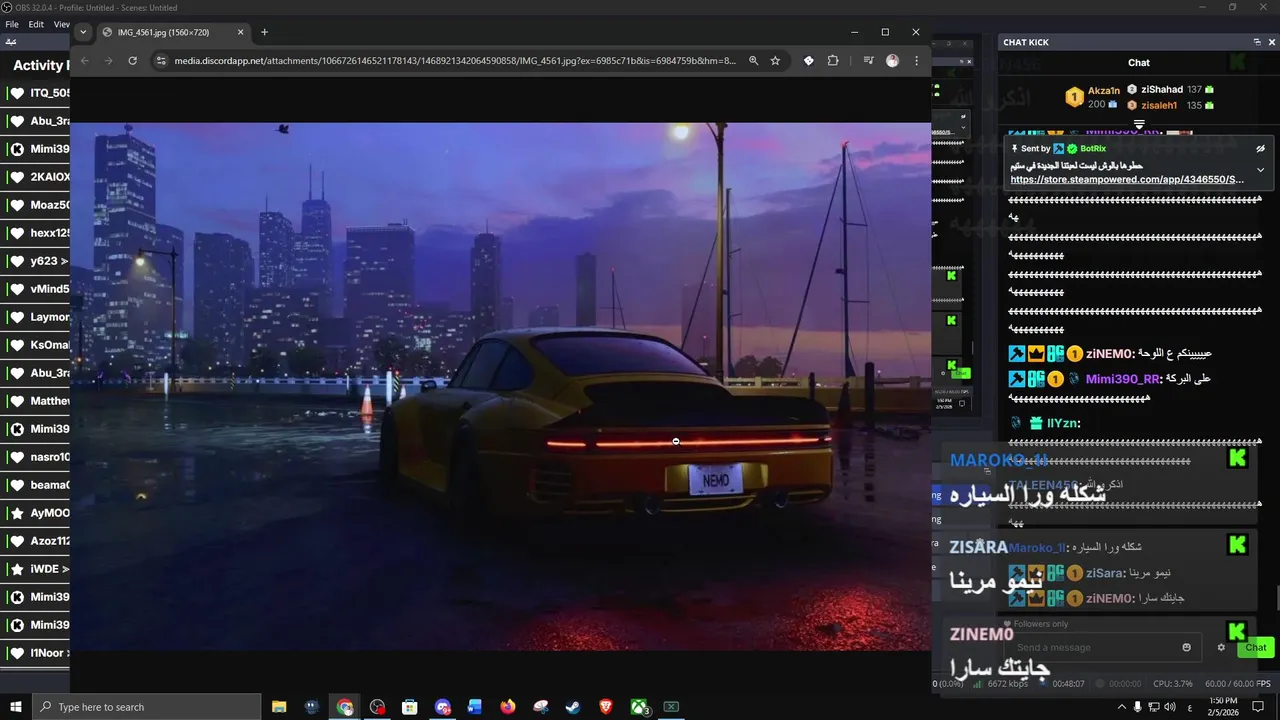
Task: Open Firefox from the taskbar
Action: pyautogui.click(x=508, y=707)
